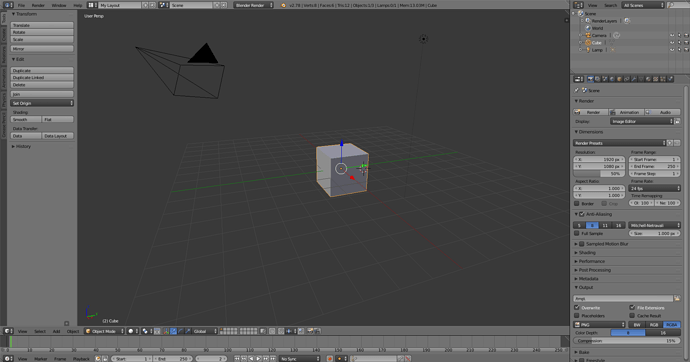This screenshot has width=690, height=362.
Task: Click the Translate button
Action: click(x=42, y=25)
